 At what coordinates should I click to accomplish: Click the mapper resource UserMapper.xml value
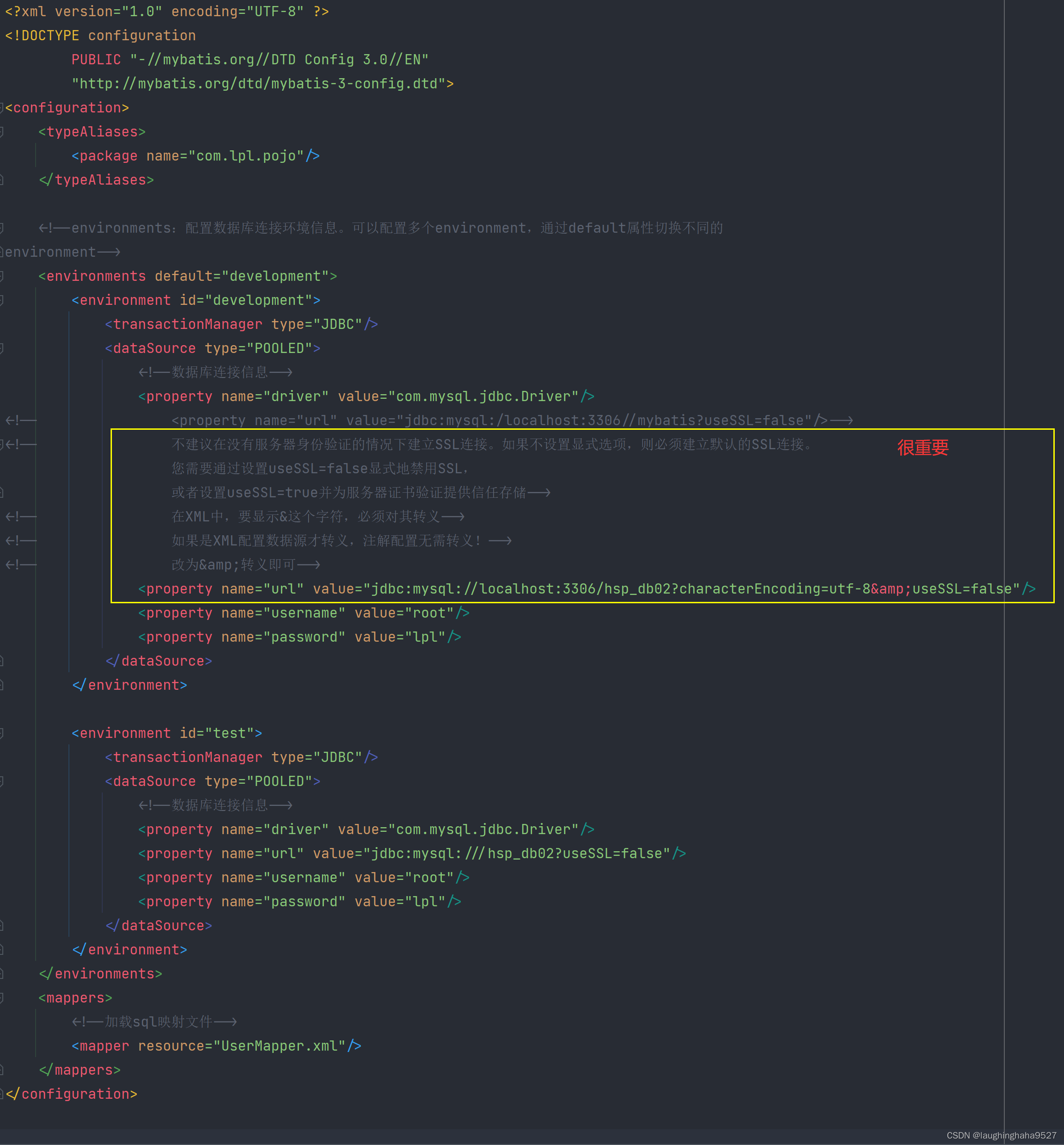click(x=280, y=1046)
